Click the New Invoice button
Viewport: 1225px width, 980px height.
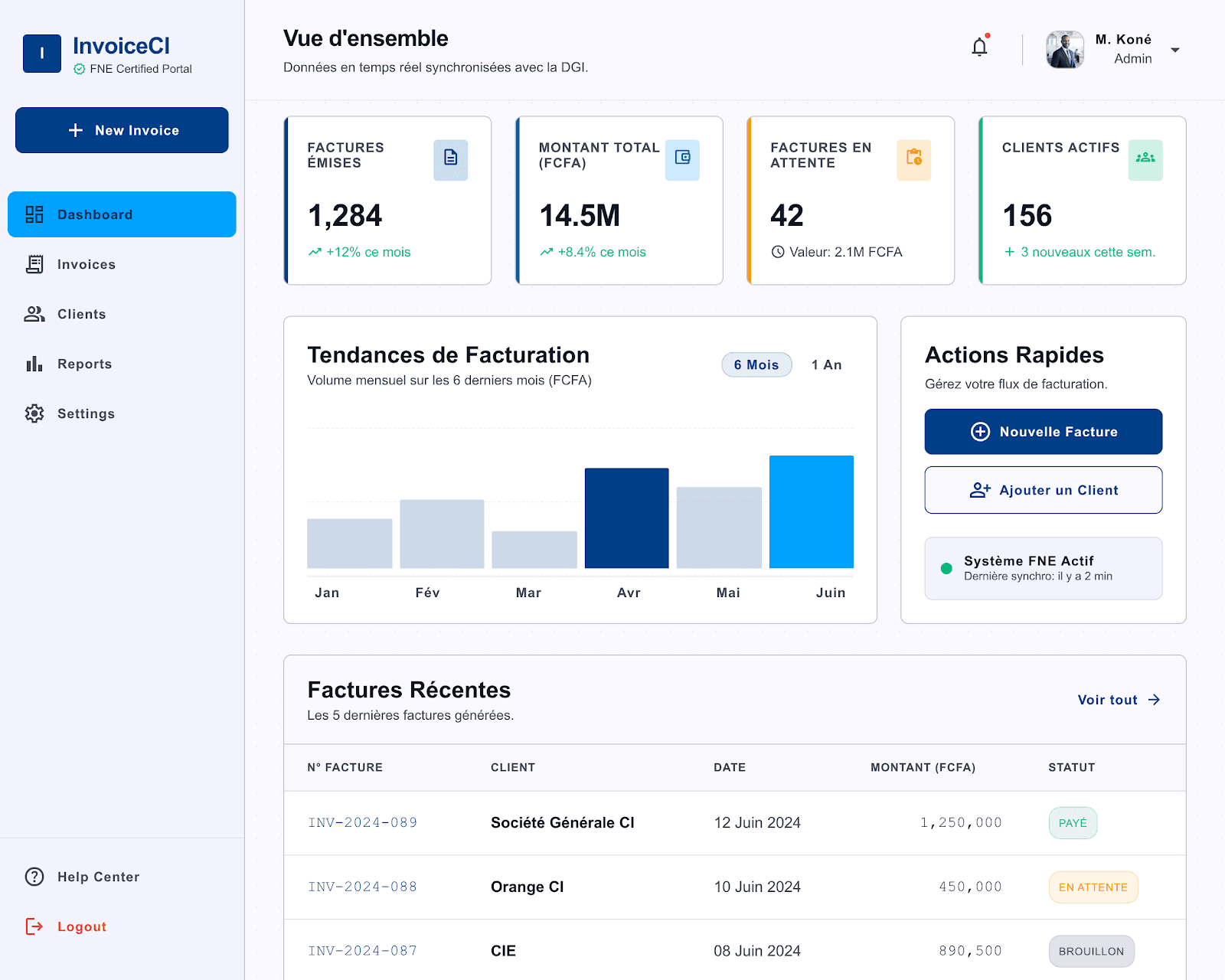pyautogui.click(x=122, y=130)
